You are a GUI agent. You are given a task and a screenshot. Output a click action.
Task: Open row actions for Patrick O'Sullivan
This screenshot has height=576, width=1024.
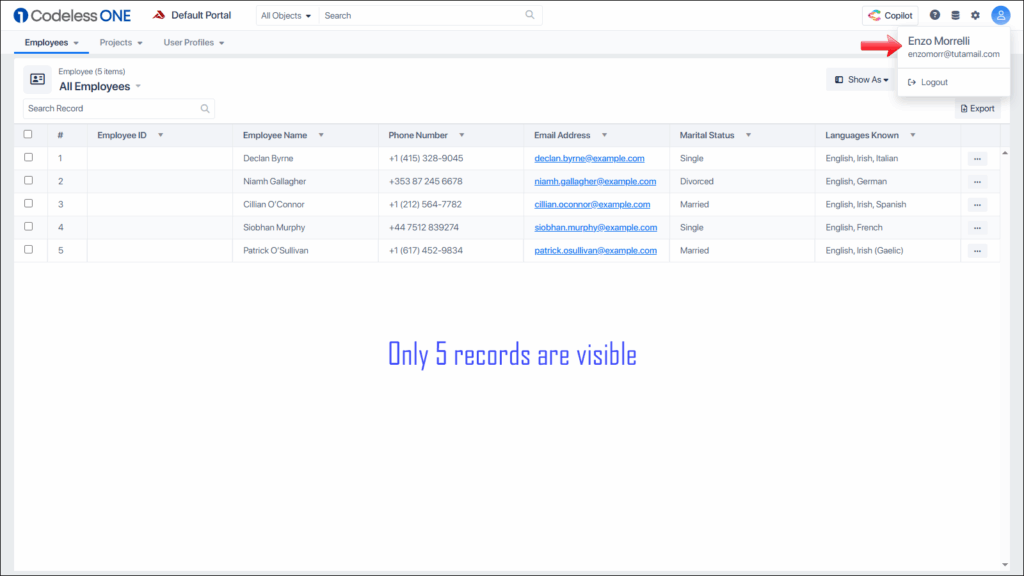pos(977,251)
